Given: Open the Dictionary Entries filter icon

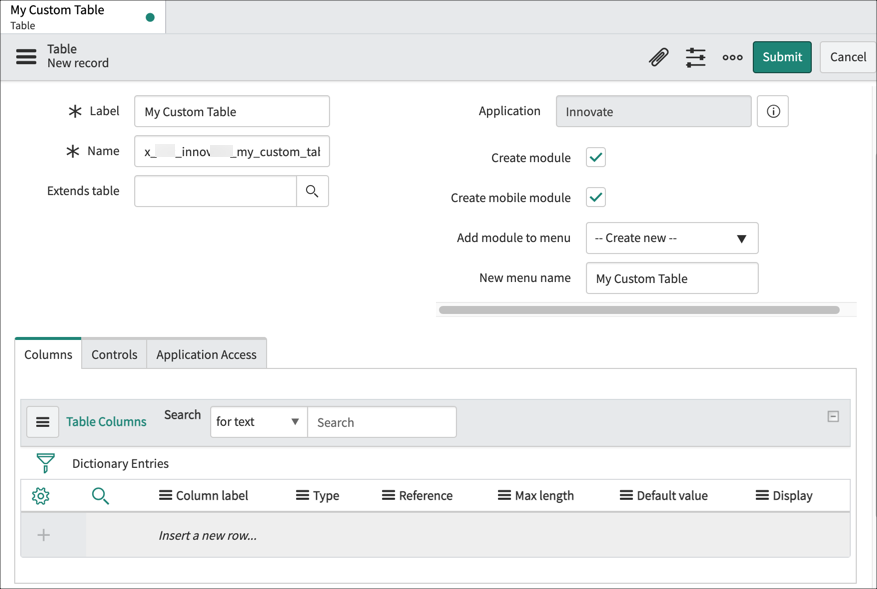Looking at the screenshot, I should pyautogui.click(x=45, y=463).
